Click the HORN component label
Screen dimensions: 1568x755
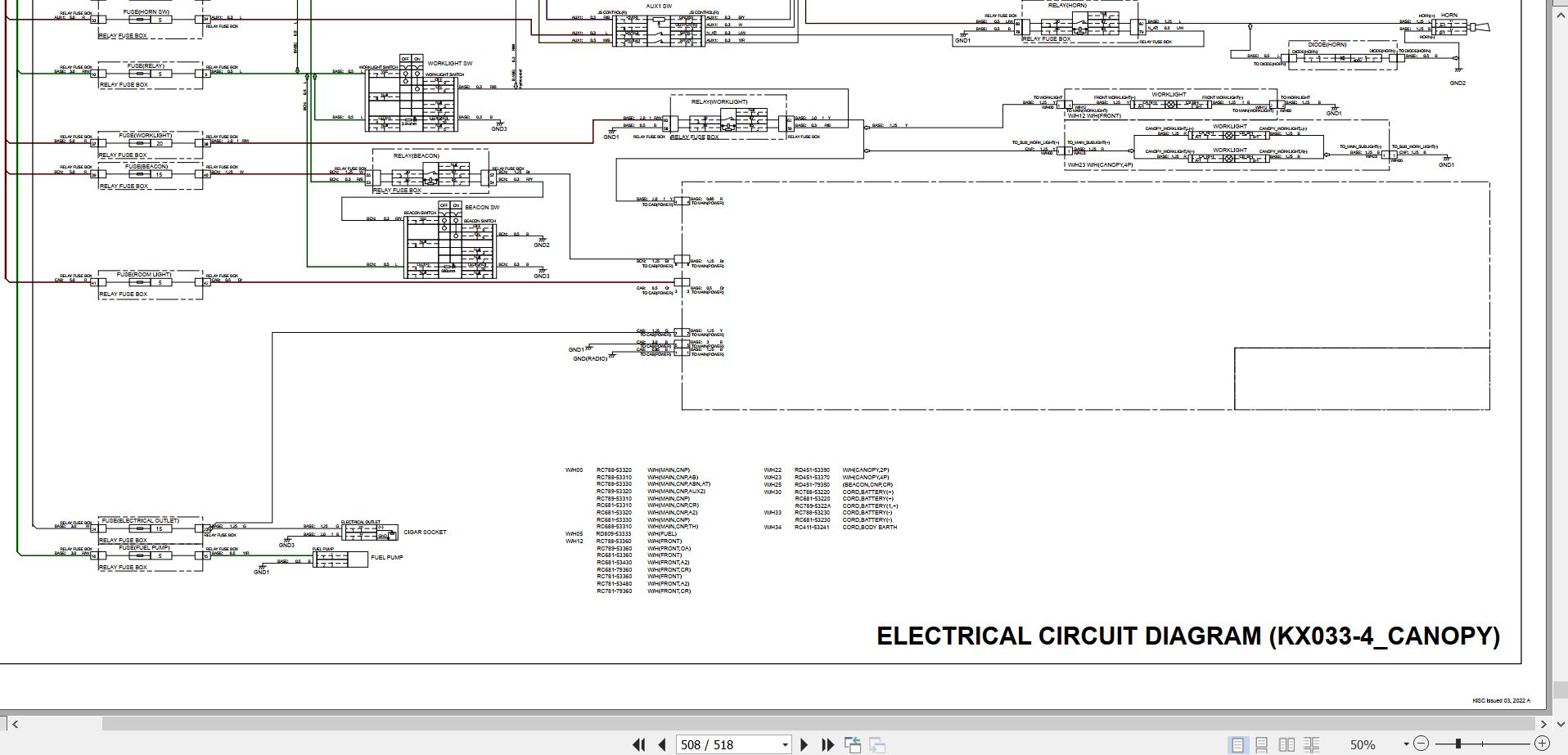tap(1449, 15)
